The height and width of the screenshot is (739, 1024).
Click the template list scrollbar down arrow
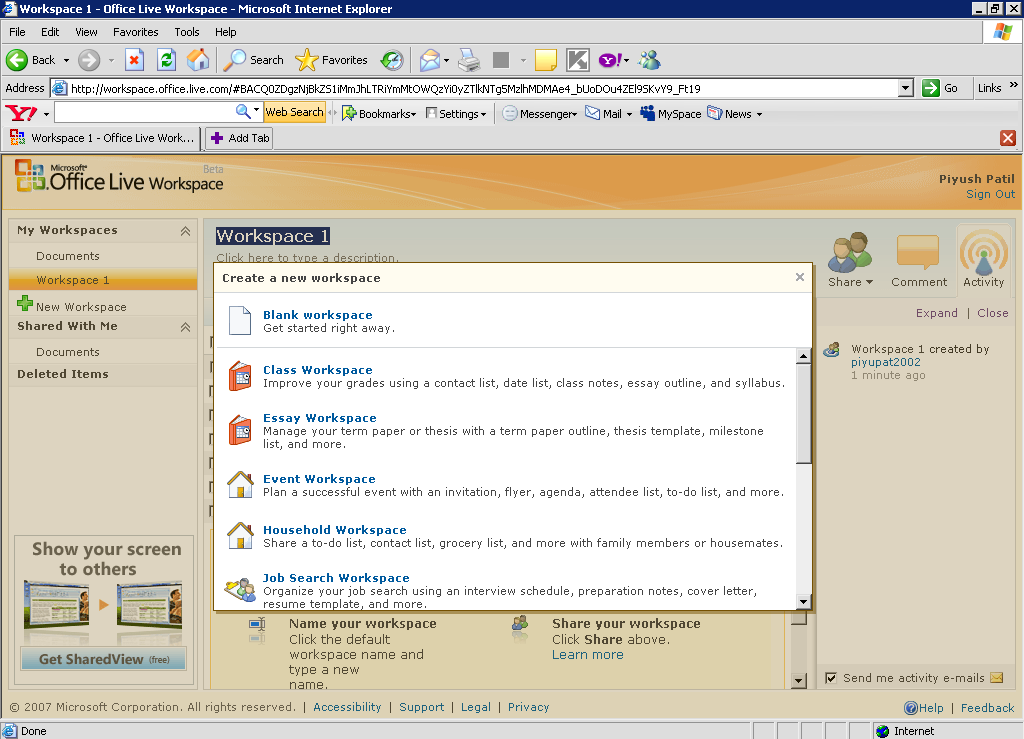click(804, 602)
